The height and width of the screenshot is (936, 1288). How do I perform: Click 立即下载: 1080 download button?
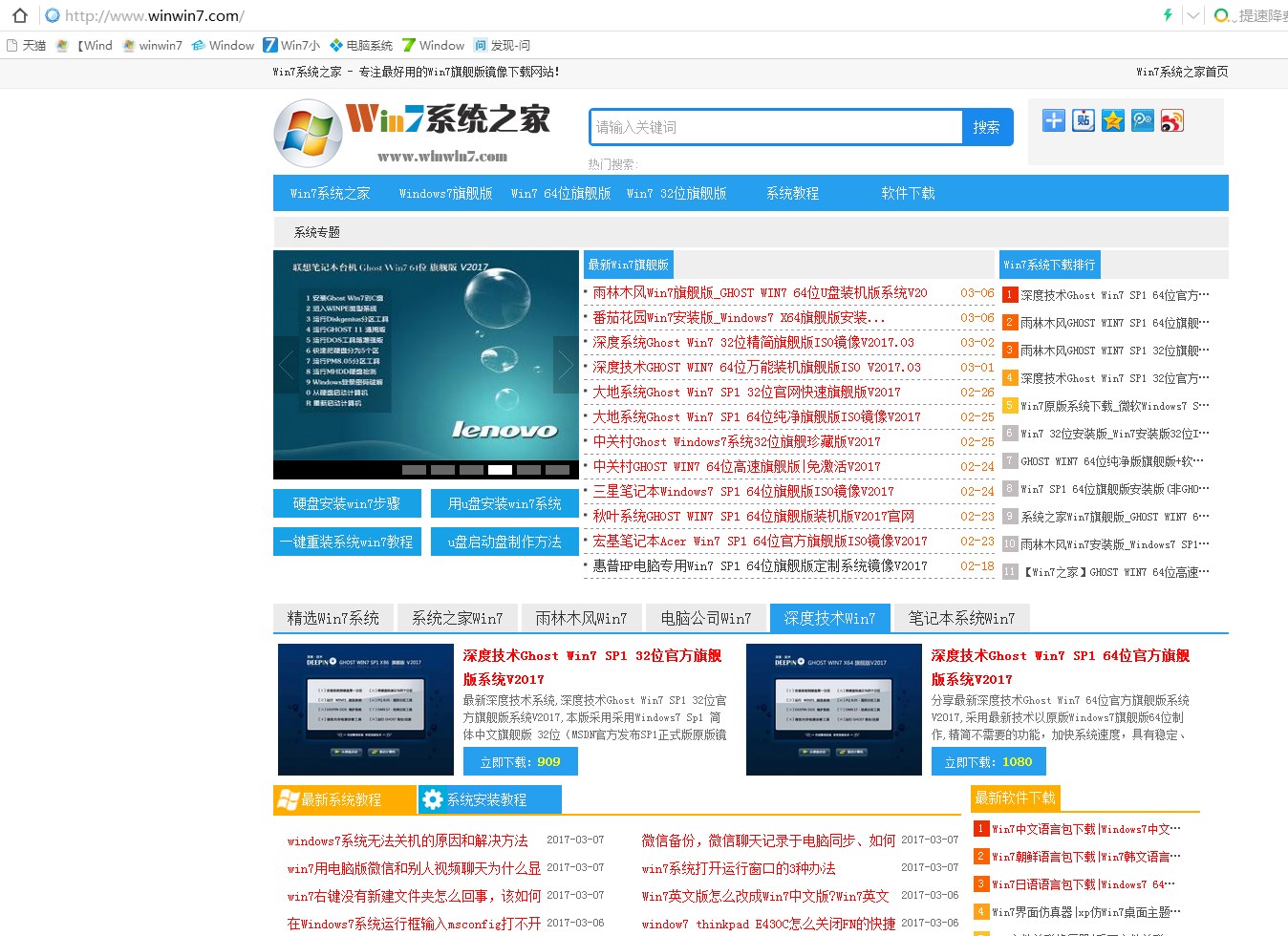(989, 761)
